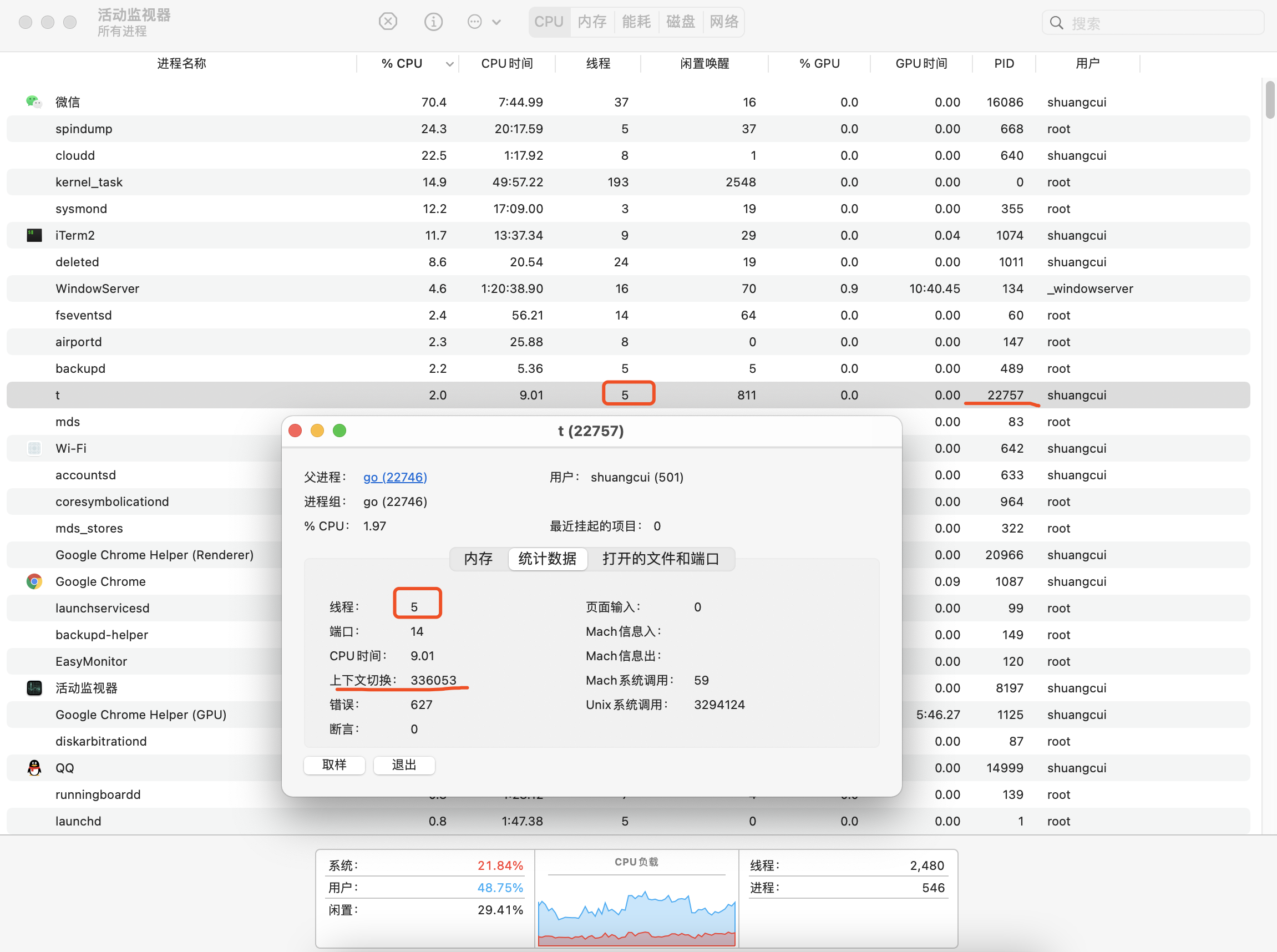Click the stop process X icon
Image resolution: width=1277 pixels, height=952 pixels.
(388, 22)
